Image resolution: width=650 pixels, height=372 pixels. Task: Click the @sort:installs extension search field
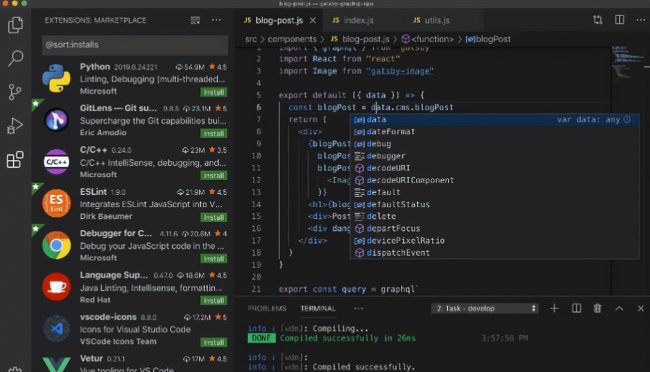point(135,45)
